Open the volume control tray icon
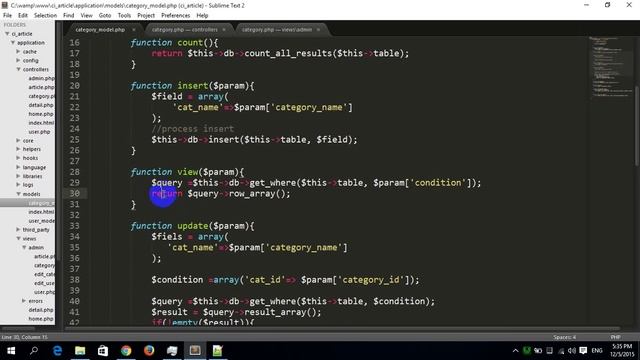 [x=572, y=351]
